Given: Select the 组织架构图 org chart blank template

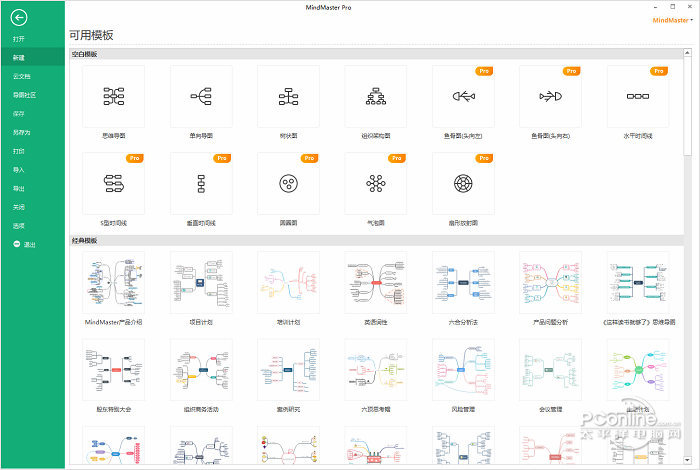Looking at the screenshot, I should click(376, 96).
